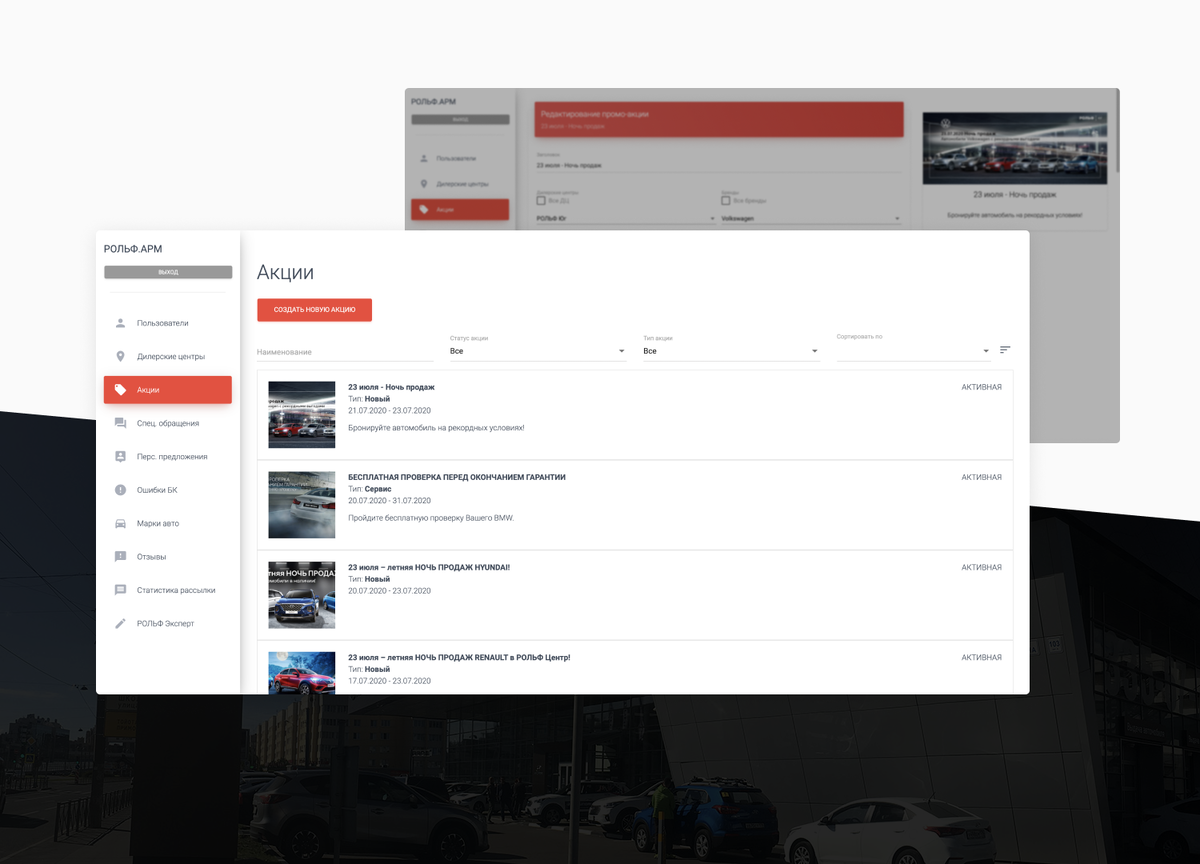
Task: Click the promo preview image in back window
Action: click(x=1014, y=146)
